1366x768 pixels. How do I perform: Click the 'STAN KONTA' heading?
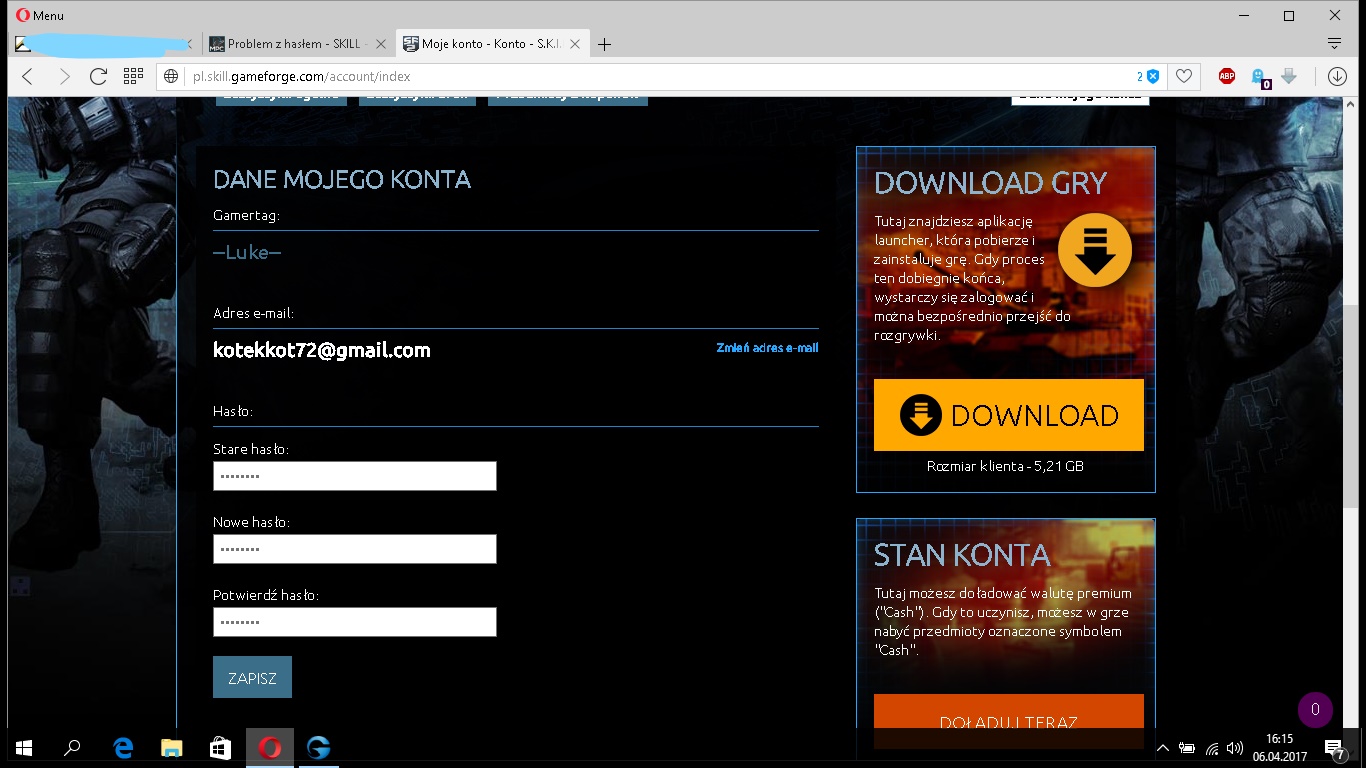tap(962, 555)
